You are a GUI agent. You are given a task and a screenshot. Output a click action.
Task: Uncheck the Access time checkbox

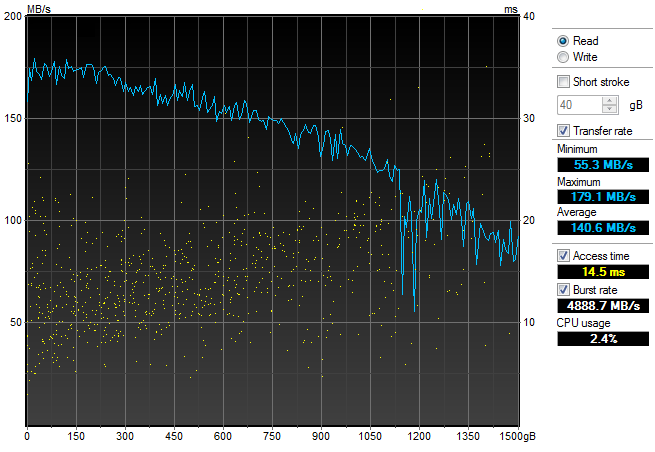click(x=563, y=256)
